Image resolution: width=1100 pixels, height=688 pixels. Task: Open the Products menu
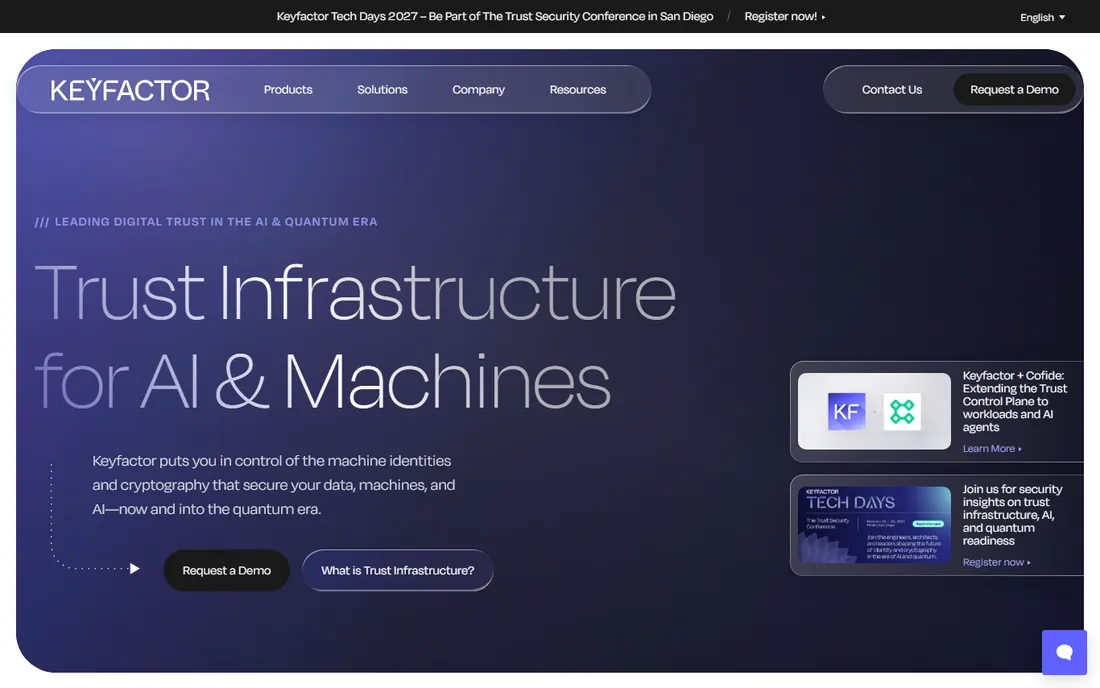(x=288, y=90)
